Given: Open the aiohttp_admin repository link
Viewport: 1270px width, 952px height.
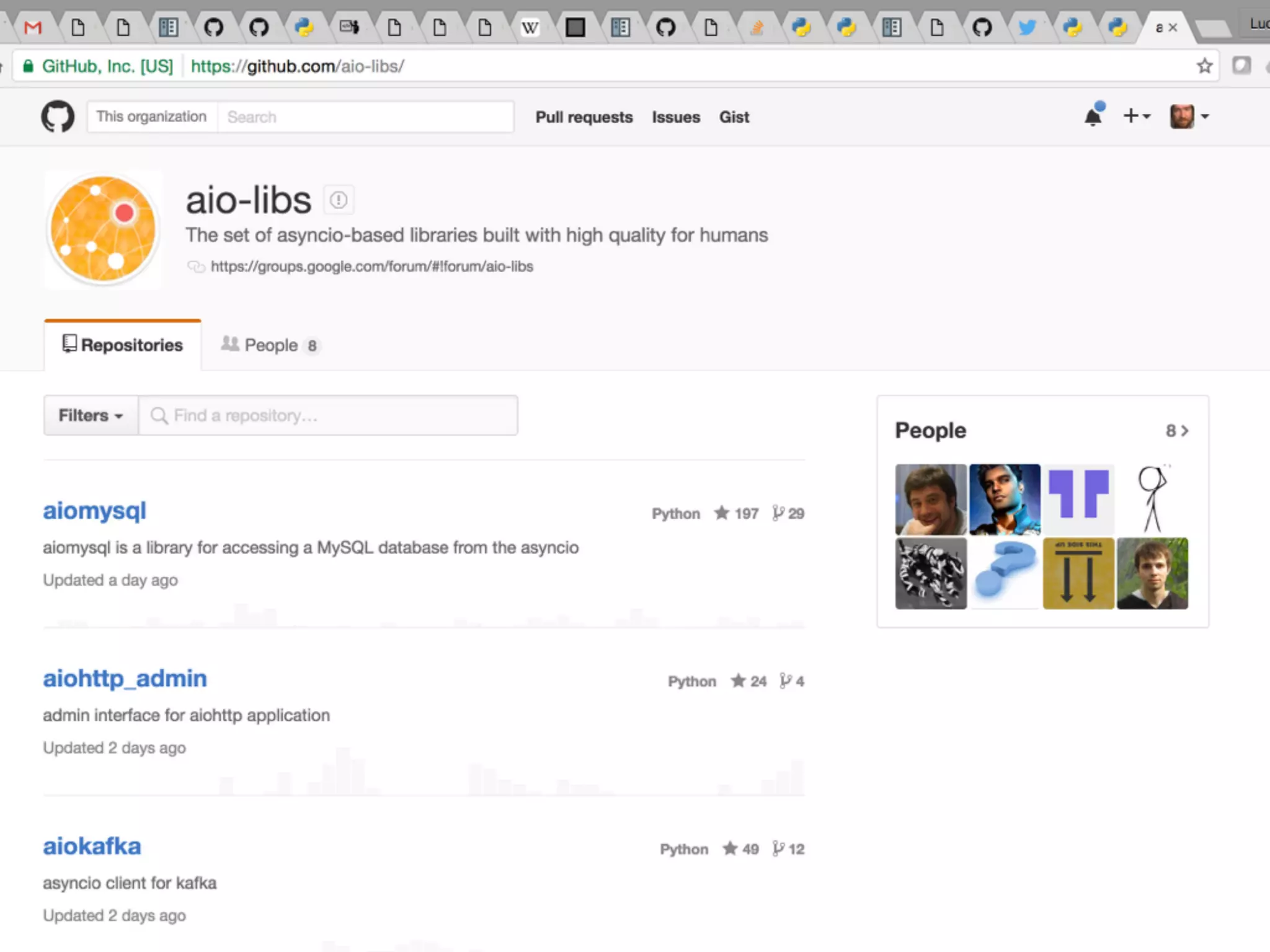Looking at the screenshot, I should (125, 679).
